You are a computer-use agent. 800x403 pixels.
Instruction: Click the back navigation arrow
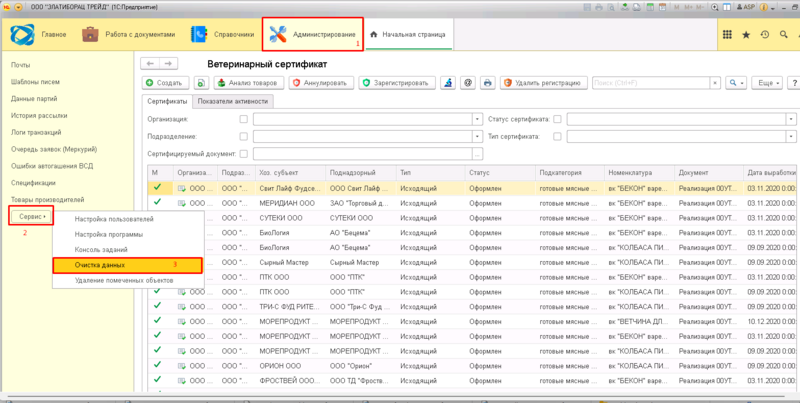point(152,63)
